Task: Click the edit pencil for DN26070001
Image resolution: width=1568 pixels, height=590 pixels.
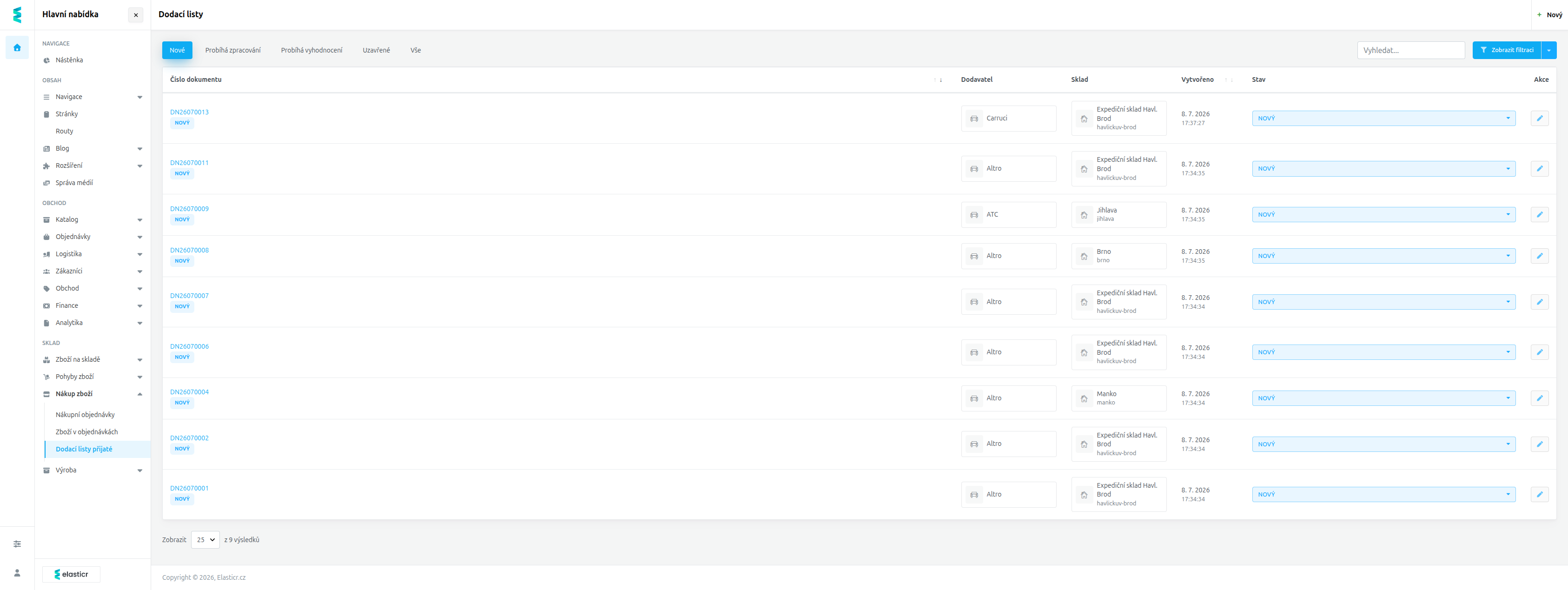Action: coord(1539,494)
